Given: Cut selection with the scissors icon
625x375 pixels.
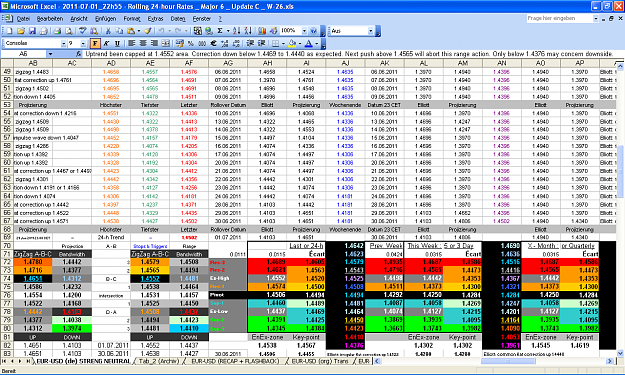Looking at the screenshot, I should 108,31.
